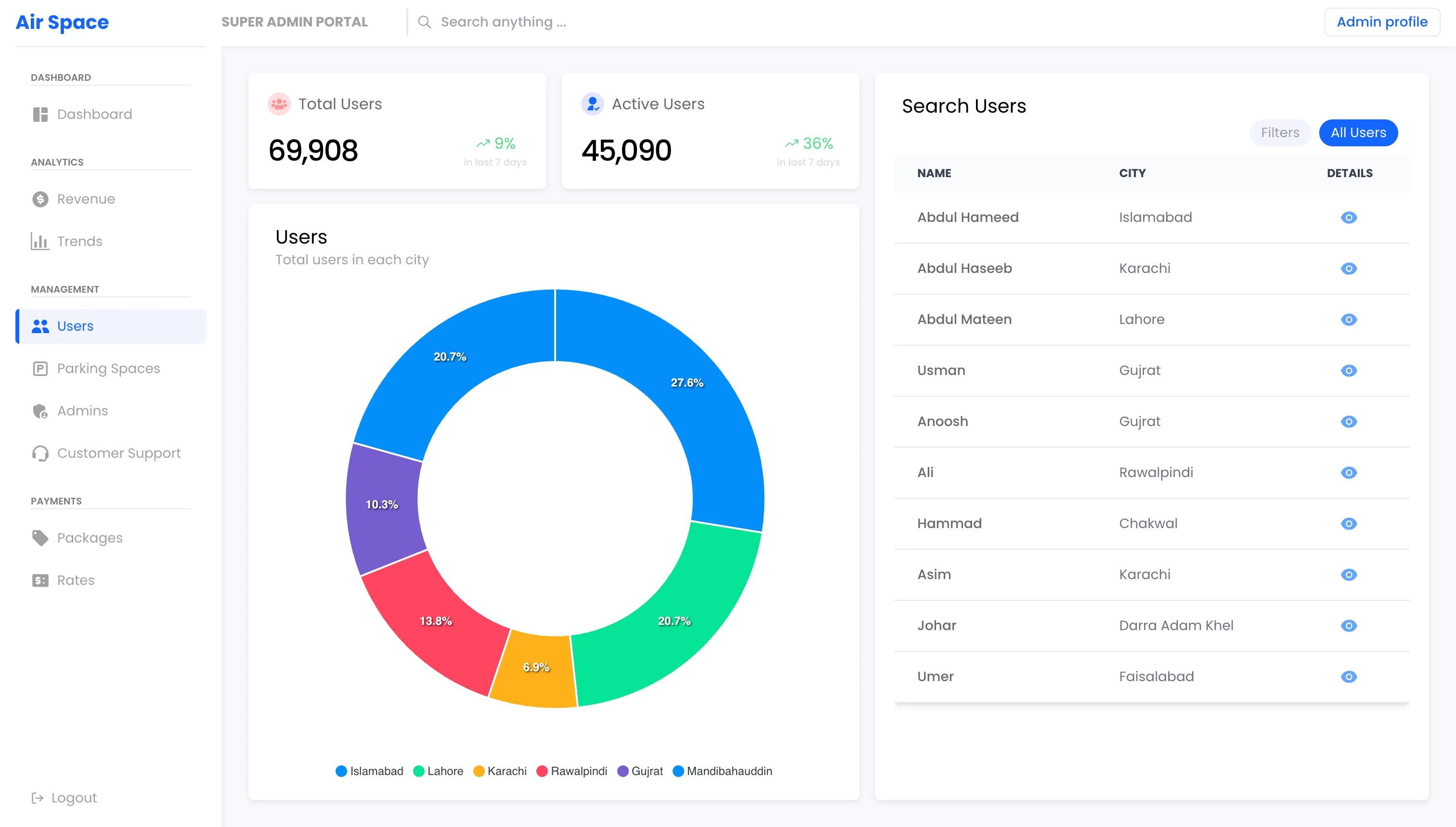This screenshot has width=1456, height=827.
Task: Click the Rates money icon
Action: coord(40,580)
